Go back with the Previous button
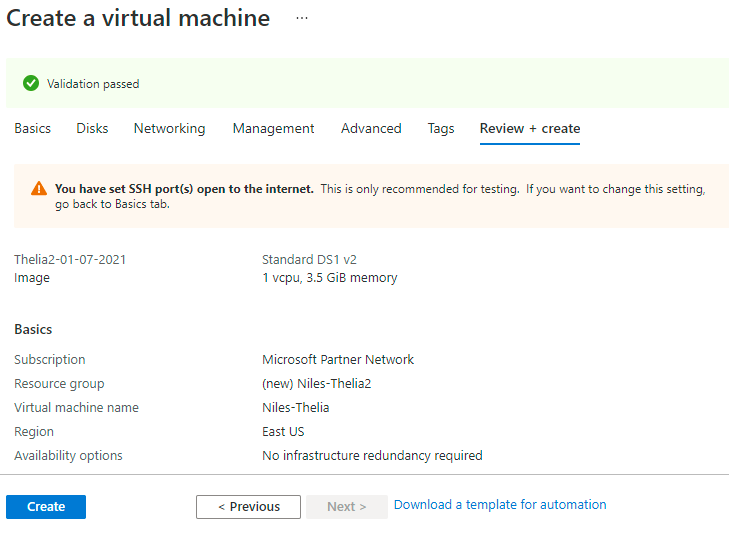The image size is (729, 540). coord(248,507)
